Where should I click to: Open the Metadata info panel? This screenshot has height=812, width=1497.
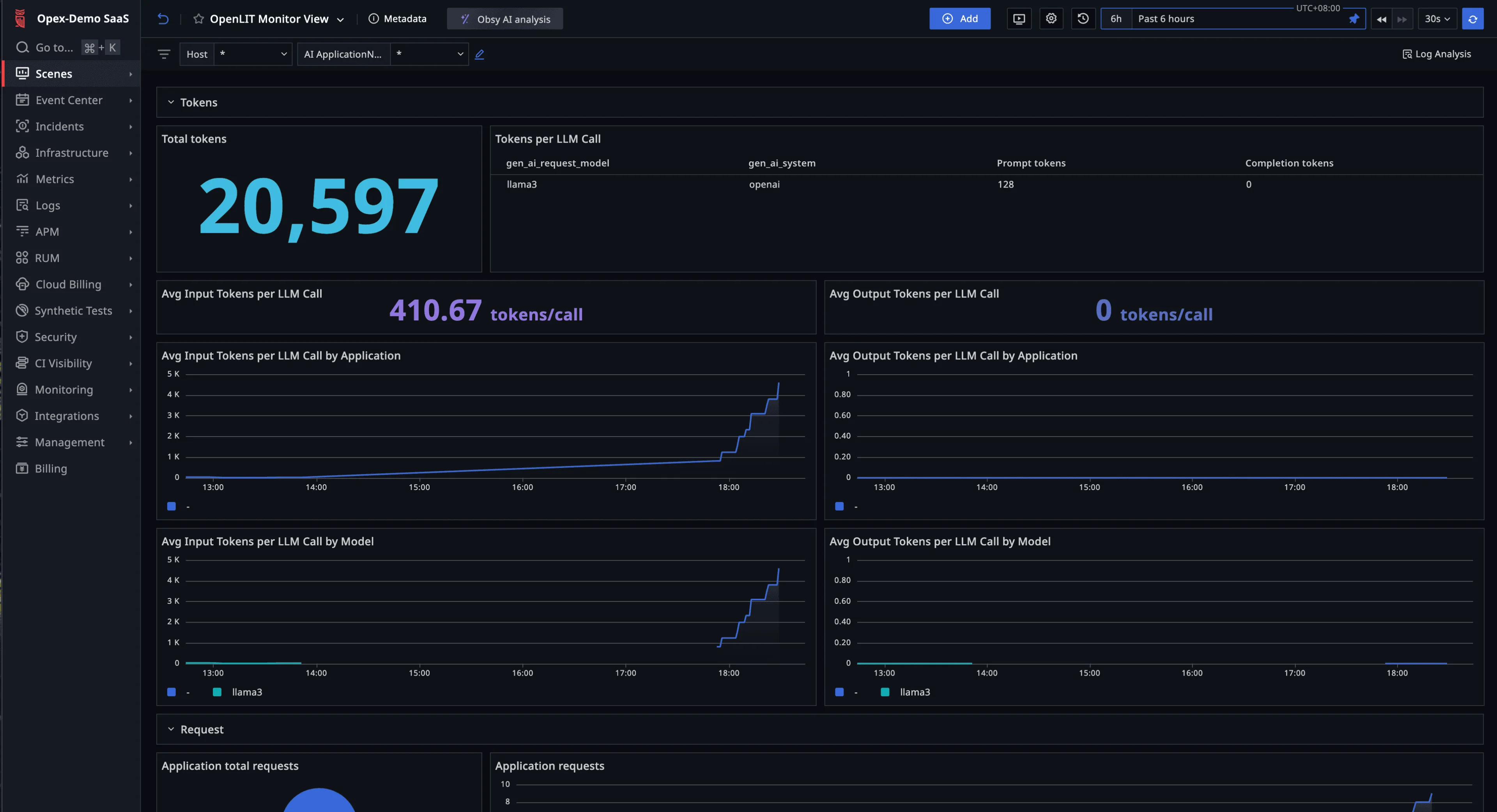[x=398, y=19]
